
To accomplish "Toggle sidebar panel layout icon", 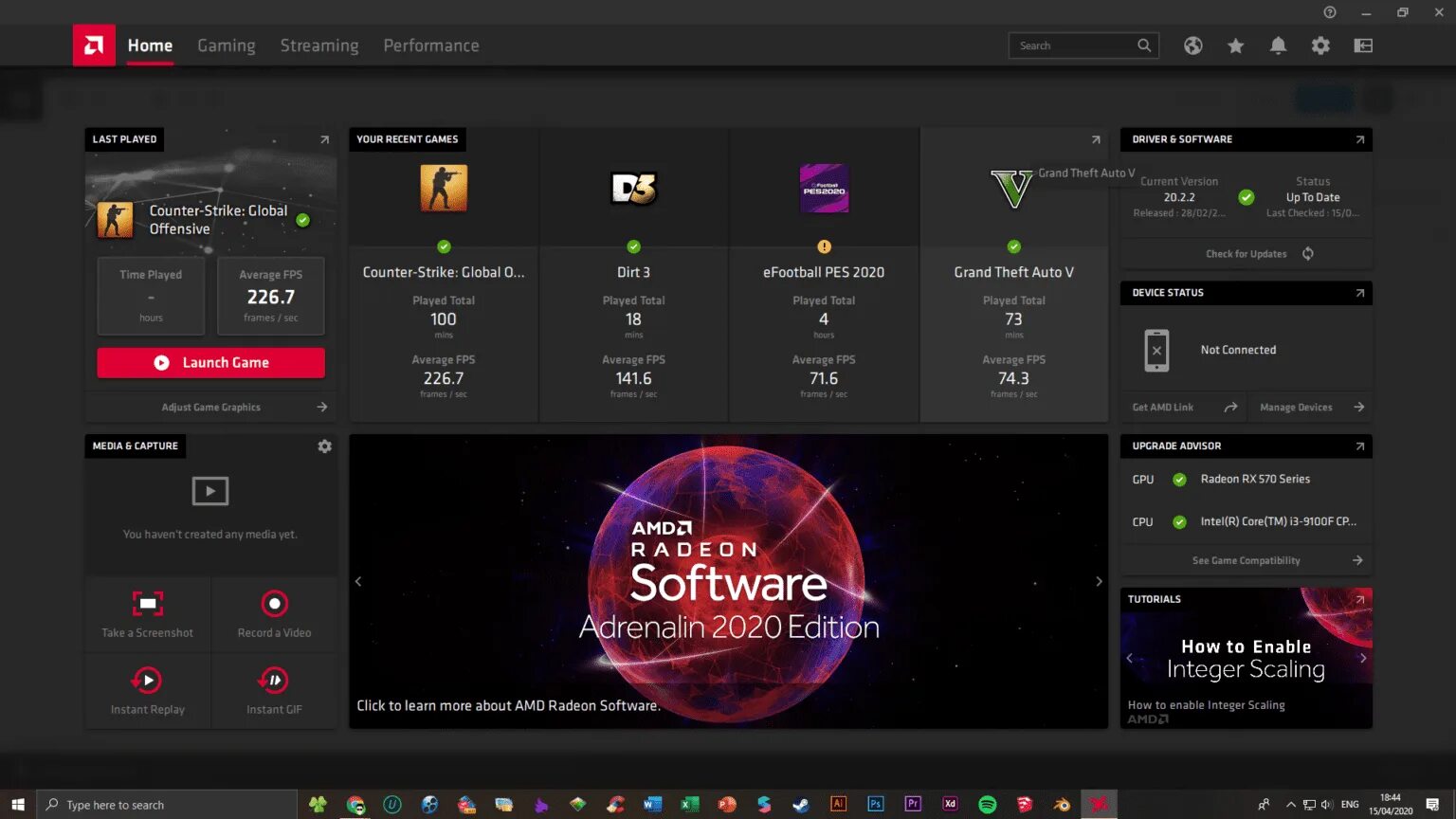I will click(1363, 45).
